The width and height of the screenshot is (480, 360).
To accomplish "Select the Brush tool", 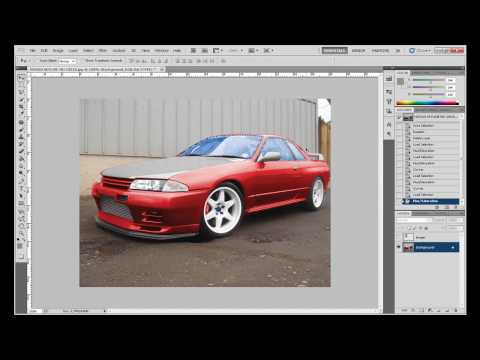I will point(22,130).
